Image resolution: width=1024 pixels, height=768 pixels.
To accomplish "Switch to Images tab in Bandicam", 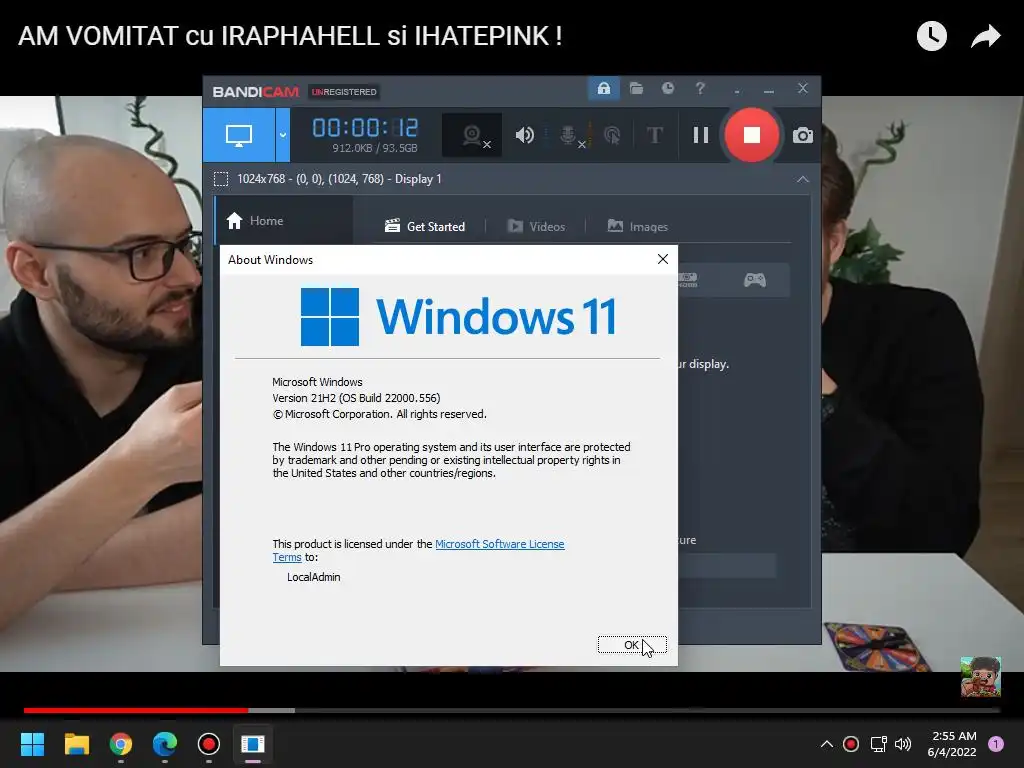I will pos(638,227).
